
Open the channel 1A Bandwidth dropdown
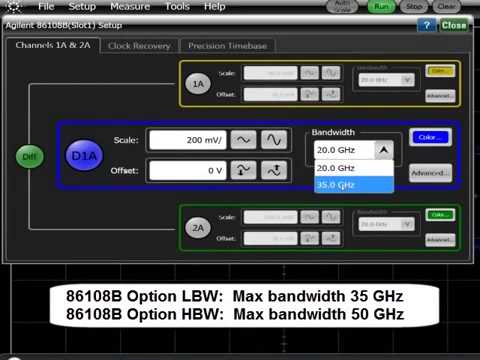click(x=387, y=80)
